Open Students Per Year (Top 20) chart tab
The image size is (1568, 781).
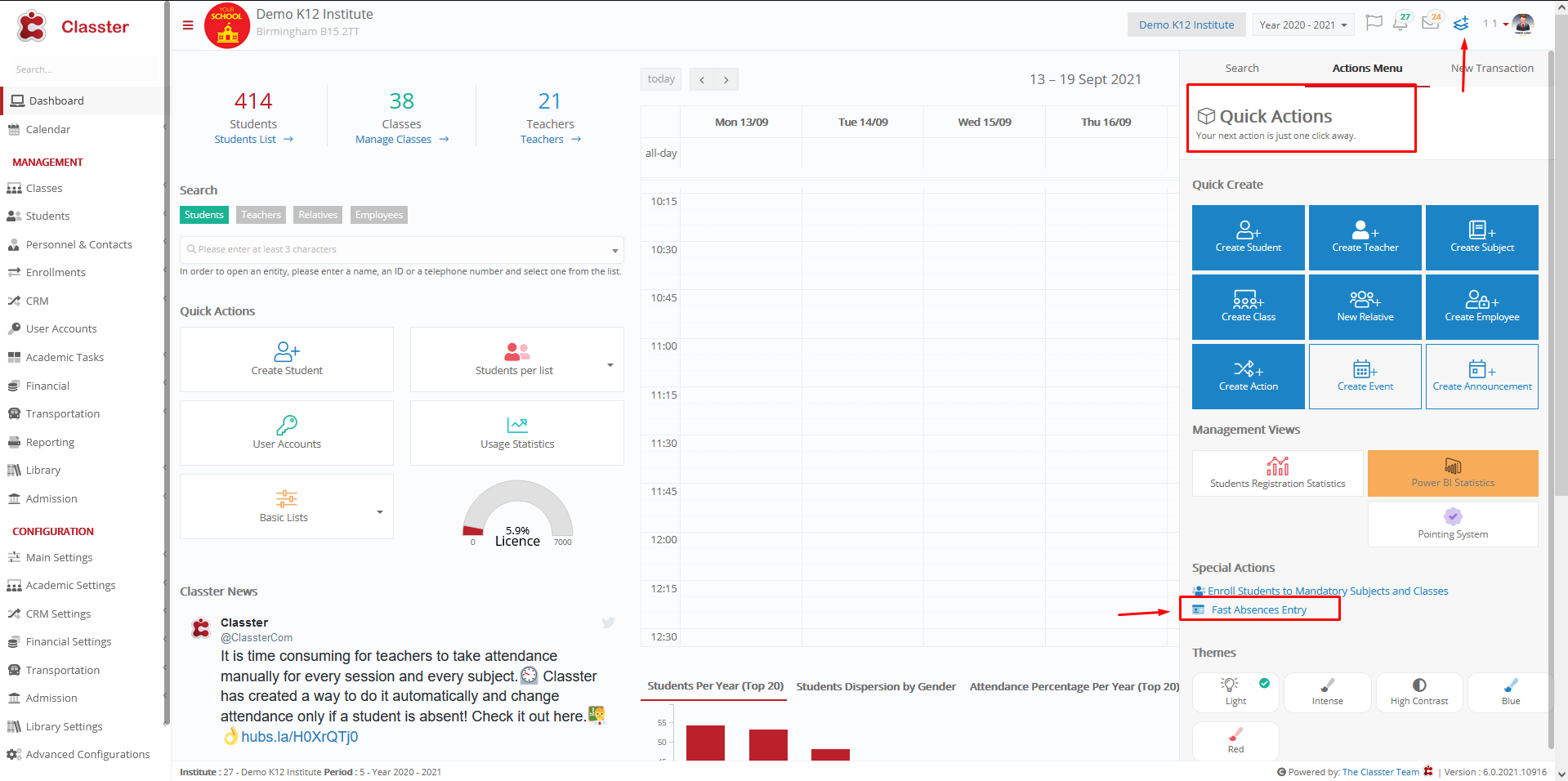coord(715,686)
